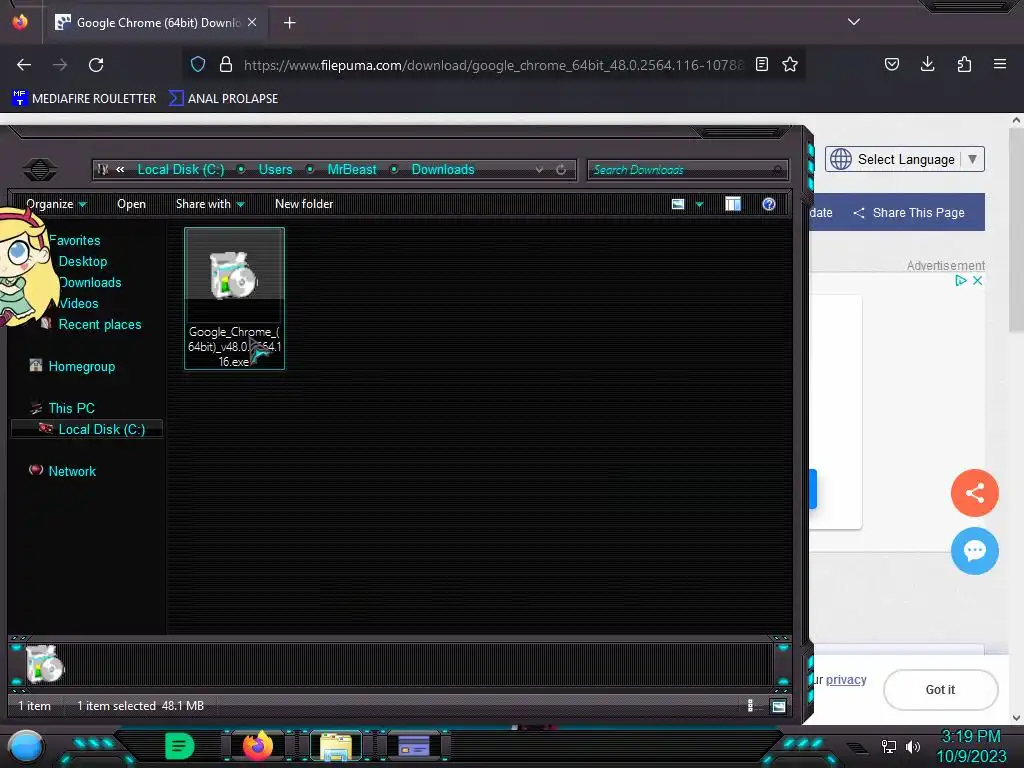Screen dimensions: 1024x768
Task: Open the volume control in tray
Action: [x=912, y=747]
